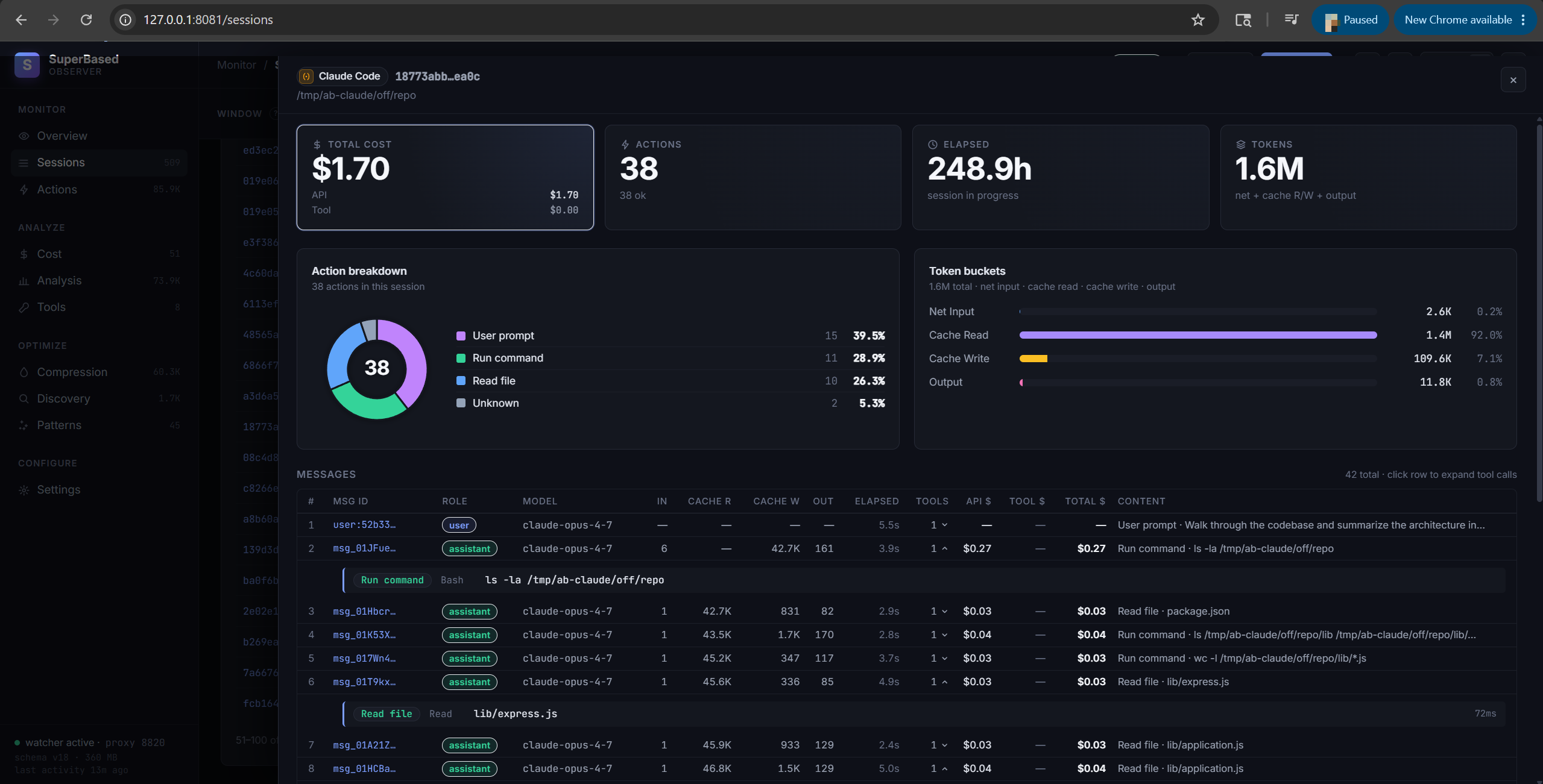Select the Actions summary card
Image resolution: width=1543 pixels, height=784 pixels.
tap(753, 177)
